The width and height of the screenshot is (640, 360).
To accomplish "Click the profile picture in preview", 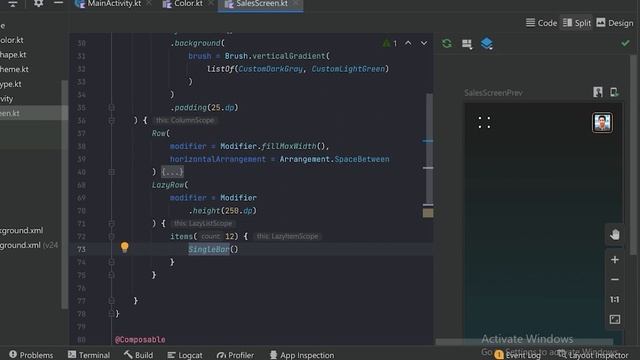I will (x=602, y=122).
